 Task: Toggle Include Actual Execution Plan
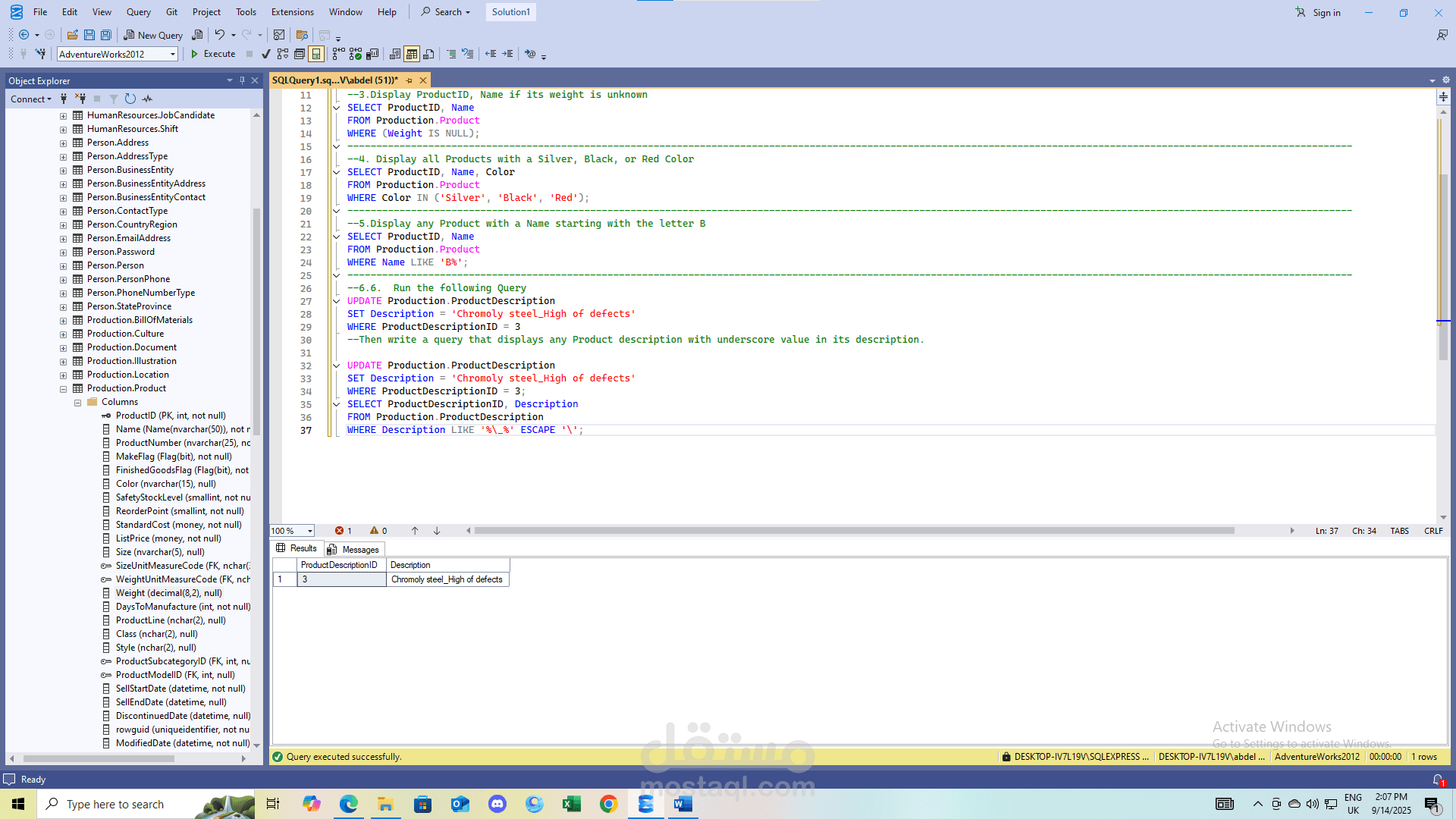[338, 54]
